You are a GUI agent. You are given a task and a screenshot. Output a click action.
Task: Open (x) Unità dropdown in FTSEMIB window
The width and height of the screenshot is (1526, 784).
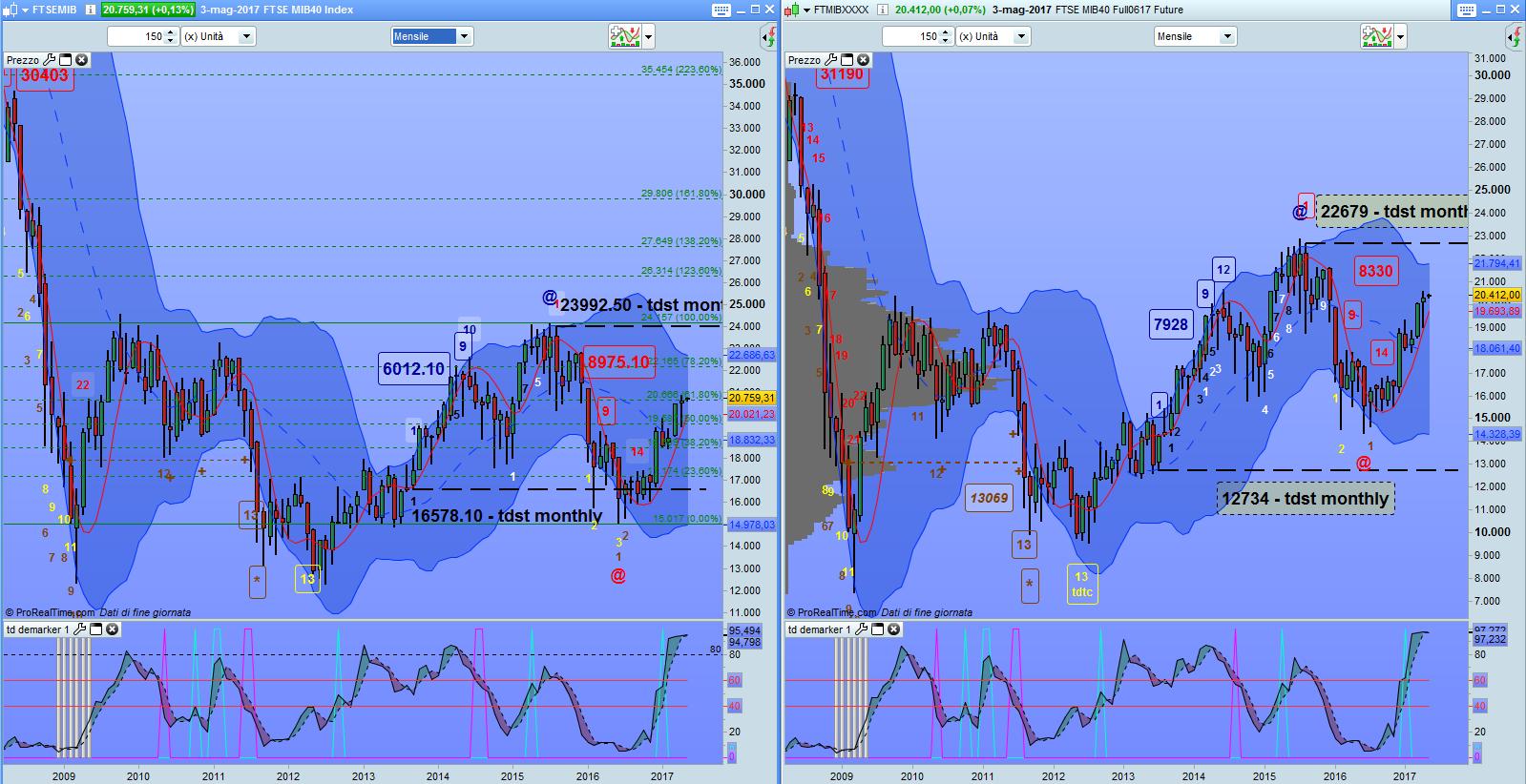[x=218, y=36]
